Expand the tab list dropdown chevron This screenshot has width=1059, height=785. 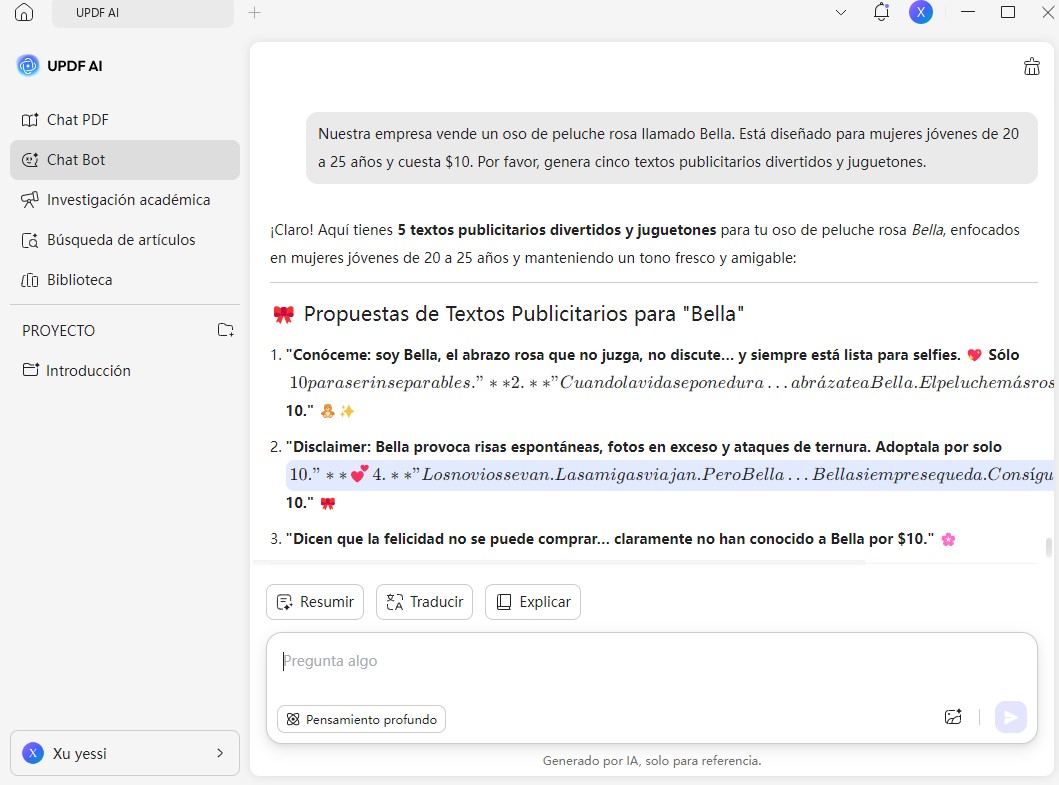841,13
